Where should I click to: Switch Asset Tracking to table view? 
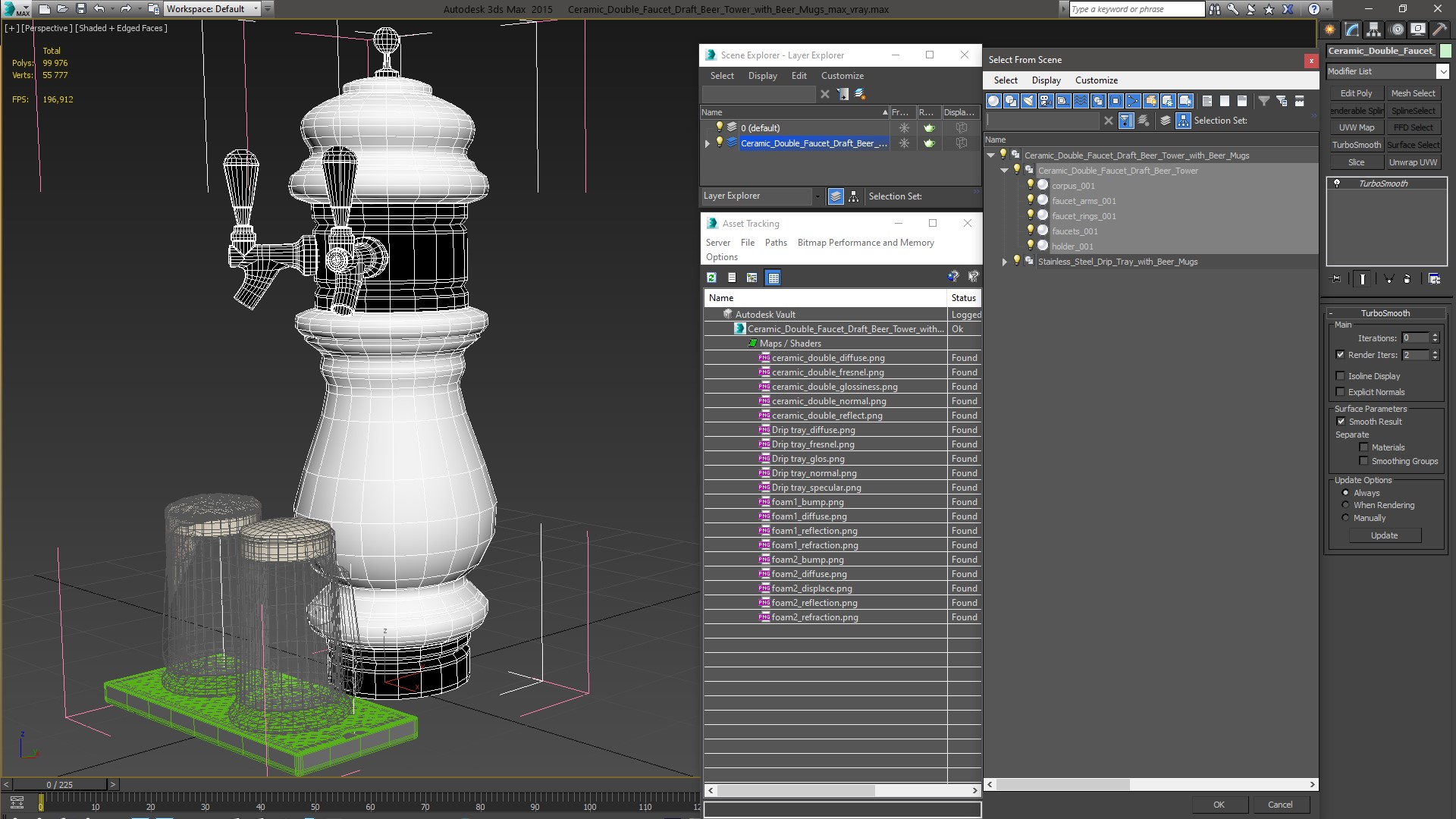773,278
